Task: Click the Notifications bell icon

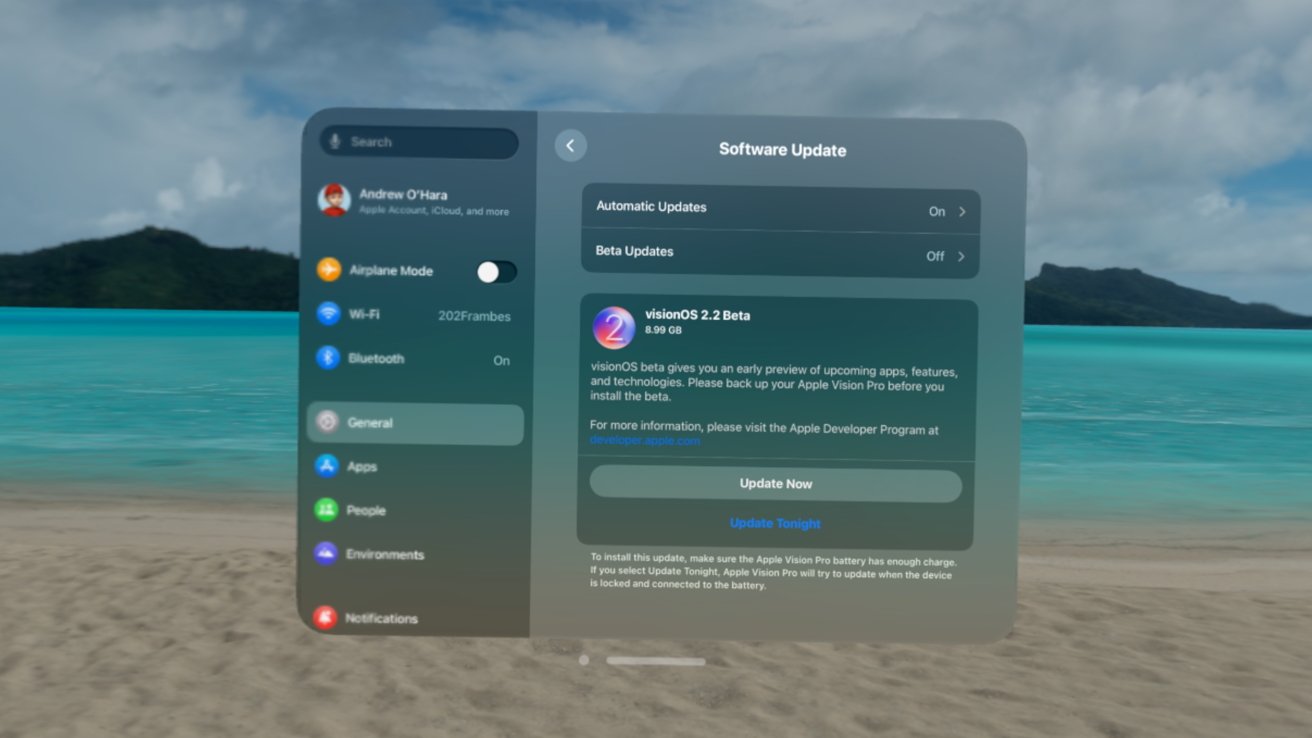Action: tap(325, 618)
